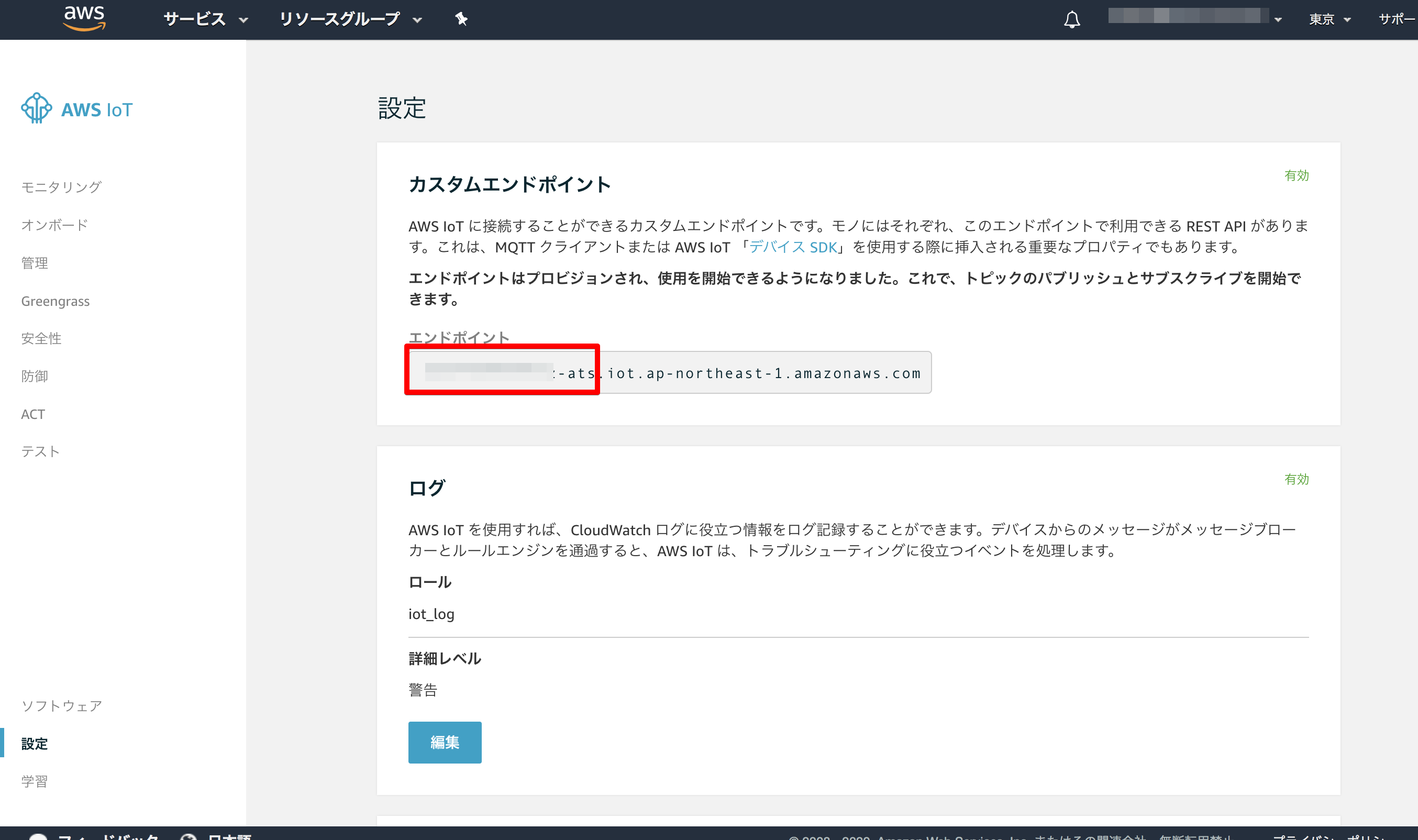The height and width of the screenshot is (840, 1418).
Task: Open notifications via the bell icon
Action: (1072, 20)
